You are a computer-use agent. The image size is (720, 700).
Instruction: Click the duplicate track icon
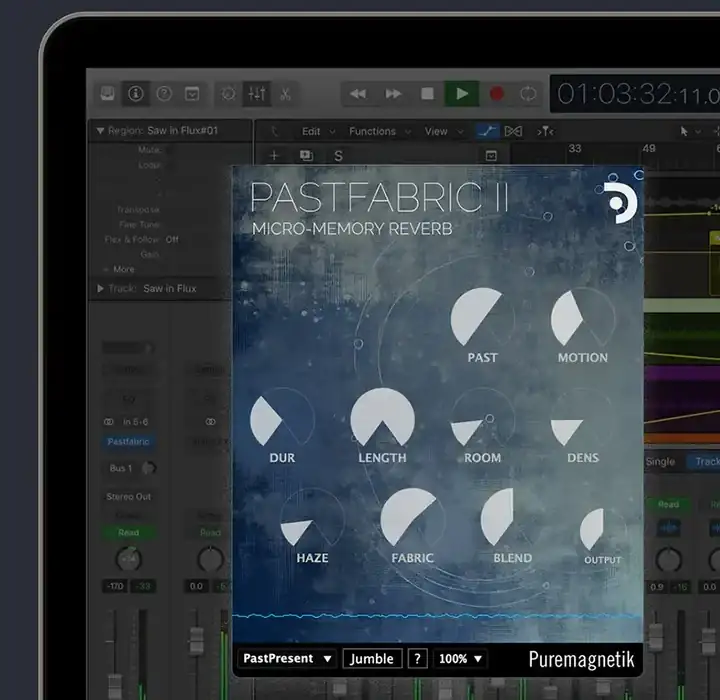coord(306,156)
